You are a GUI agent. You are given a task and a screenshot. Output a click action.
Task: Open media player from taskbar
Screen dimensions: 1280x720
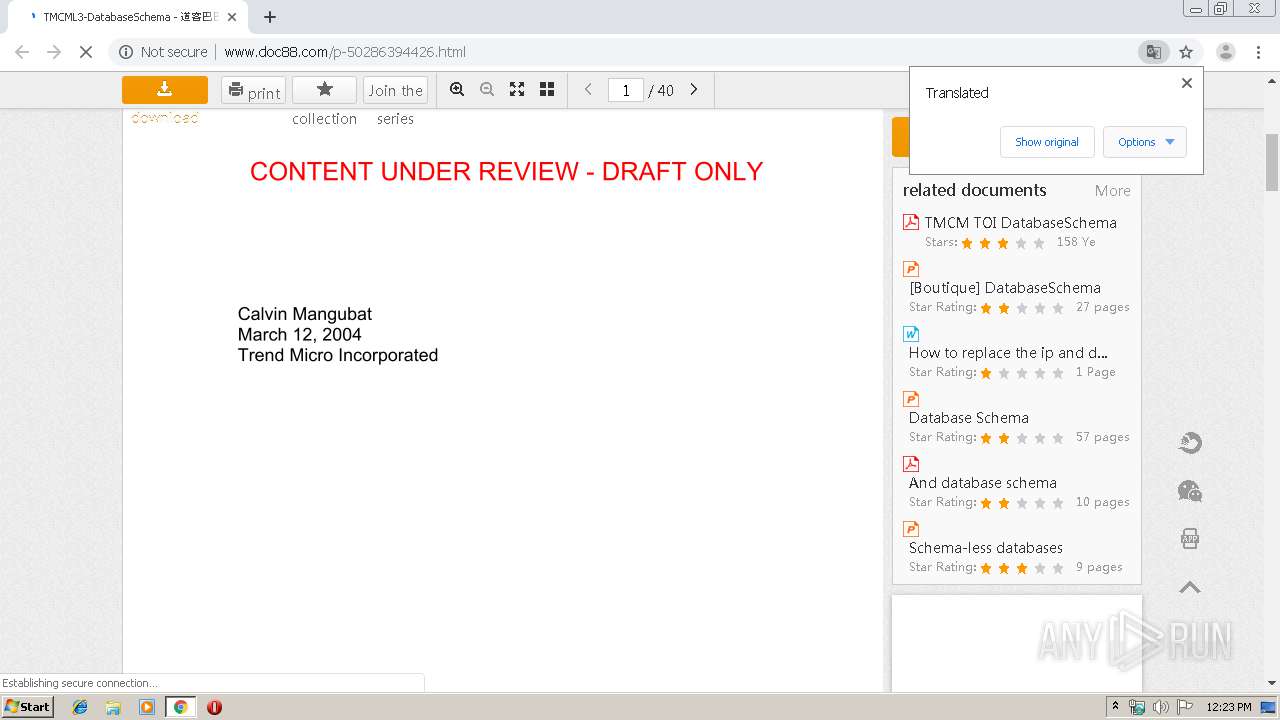click(x=147, y=707)
